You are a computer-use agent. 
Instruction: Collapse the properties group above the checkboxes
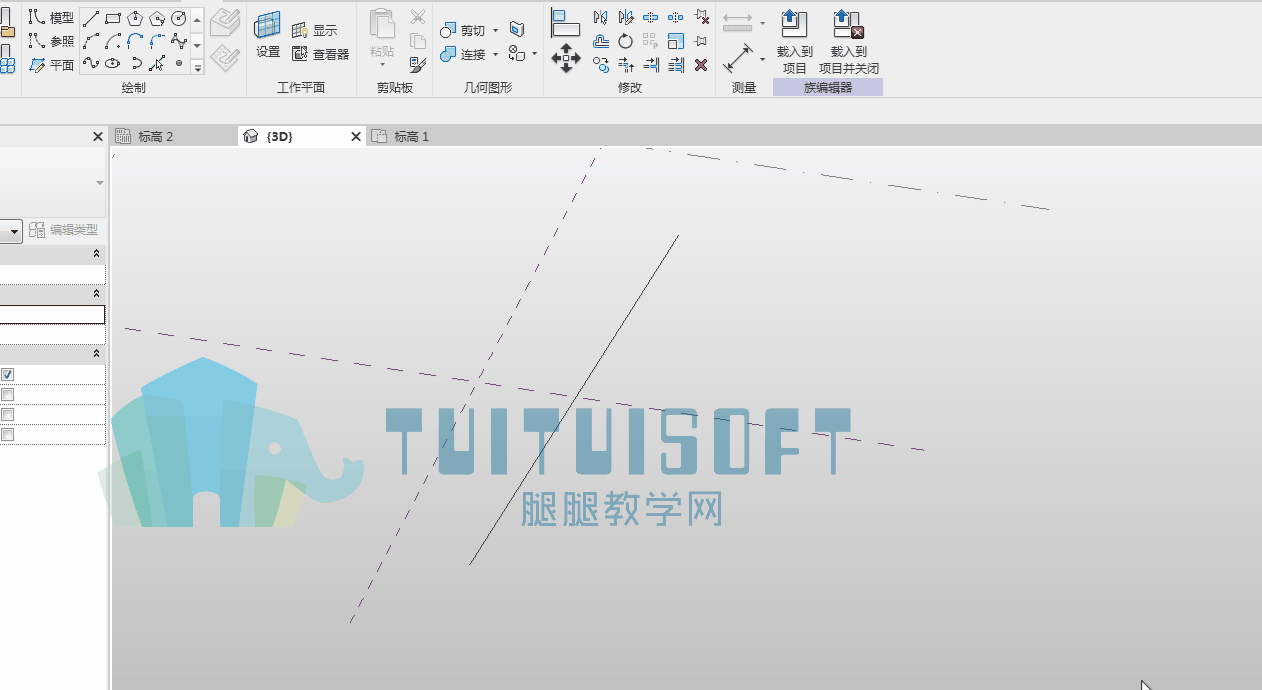pos(97,354)
